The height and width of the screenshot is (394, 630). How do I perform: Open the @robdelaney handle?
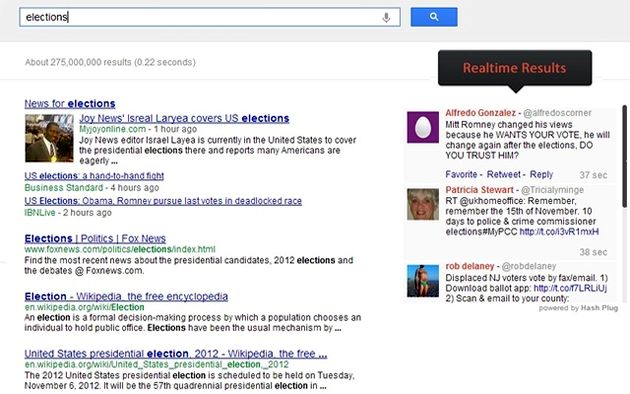[529, 266]
